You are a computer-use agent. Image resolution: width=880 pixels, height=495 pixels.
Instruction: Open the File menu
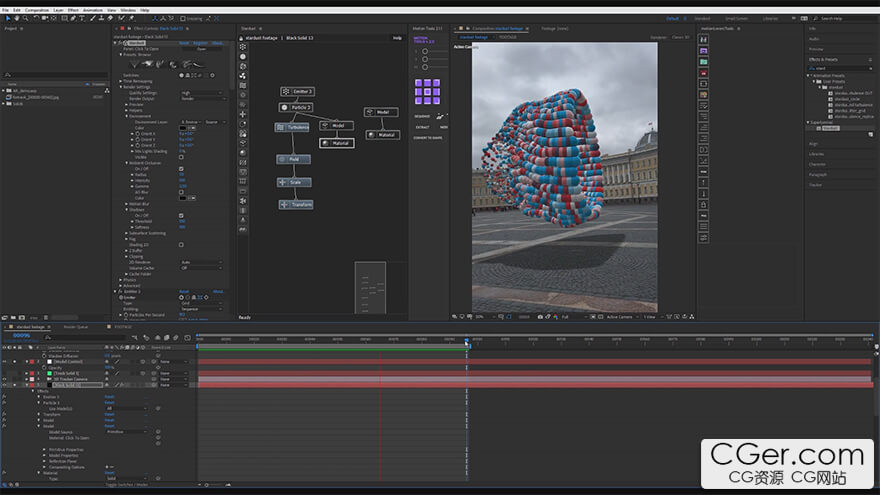pos(6,10)
